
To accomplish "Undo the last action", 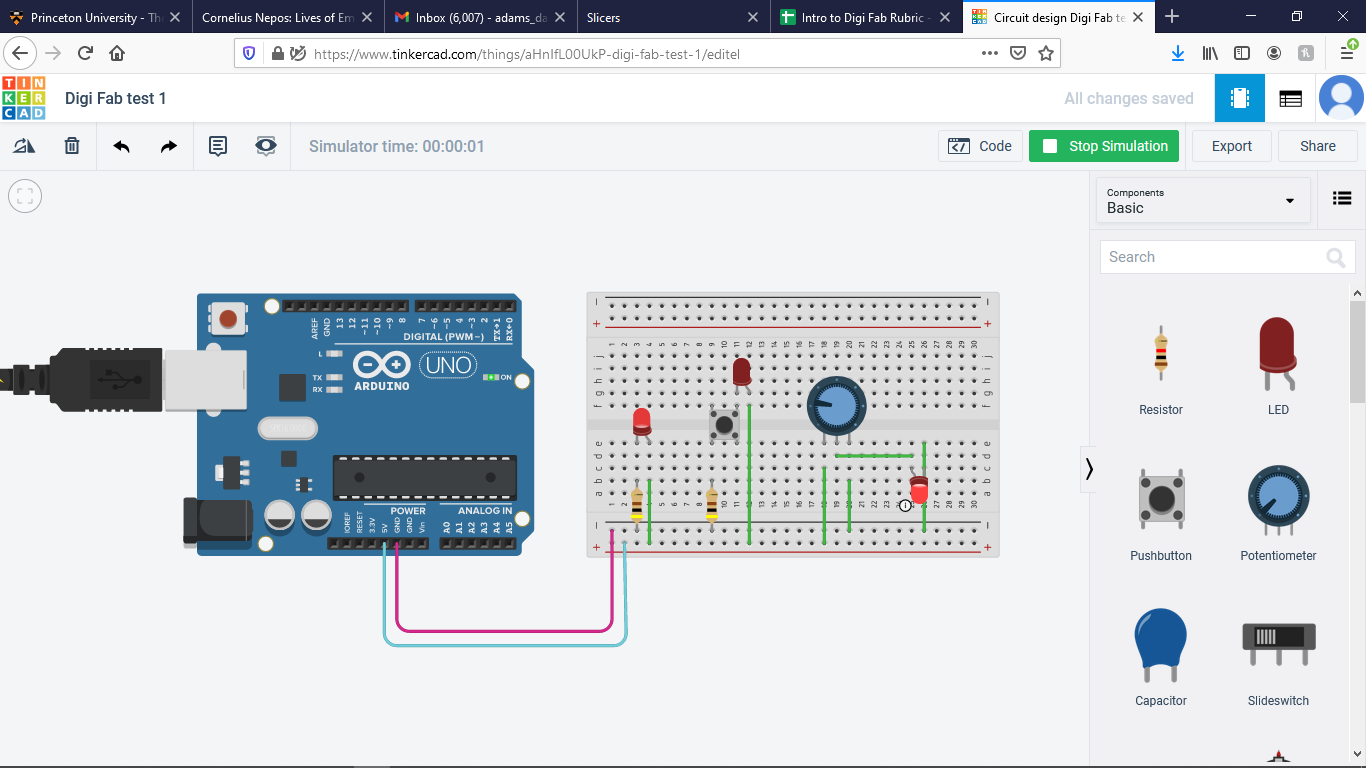I will pos(121,146).
